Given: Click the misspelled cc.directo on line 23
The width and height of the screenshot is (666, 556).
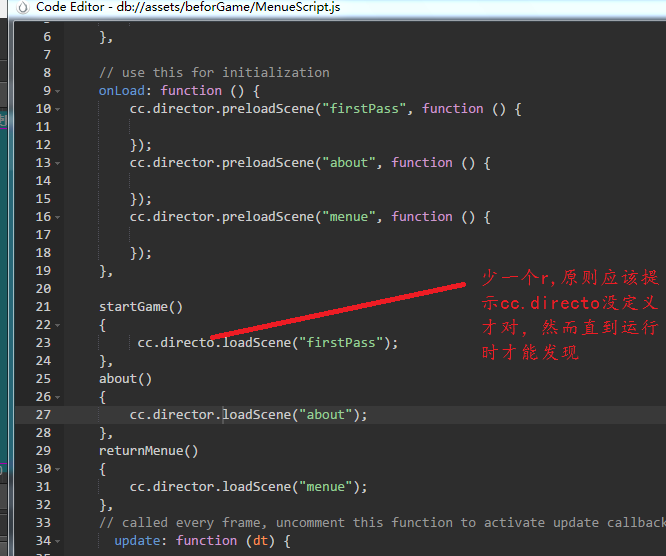Looking at the screenshot, I should tap(176, 342).
